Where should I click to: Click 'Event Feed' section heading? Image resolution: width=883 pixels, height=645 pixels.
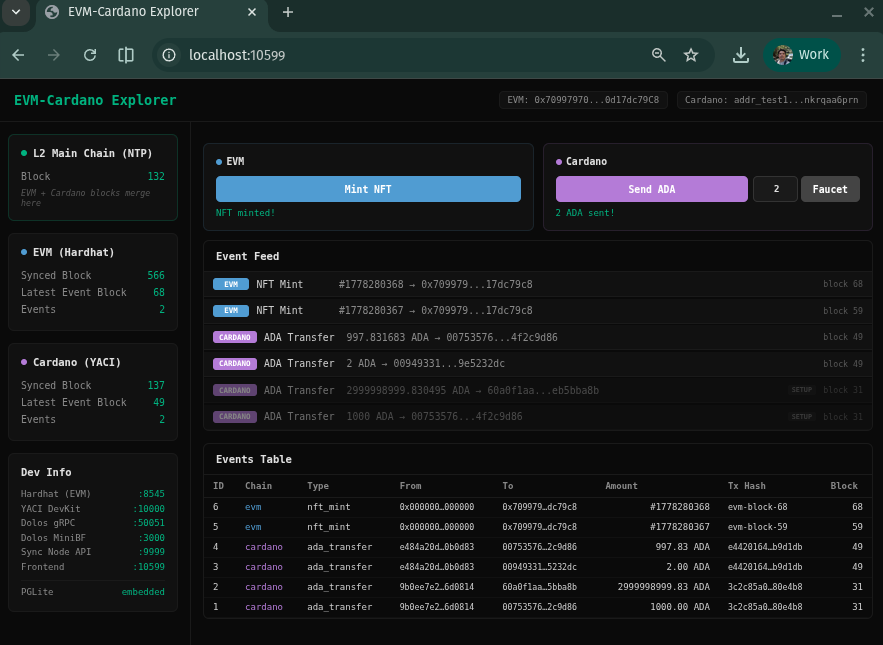pos(248,256)
